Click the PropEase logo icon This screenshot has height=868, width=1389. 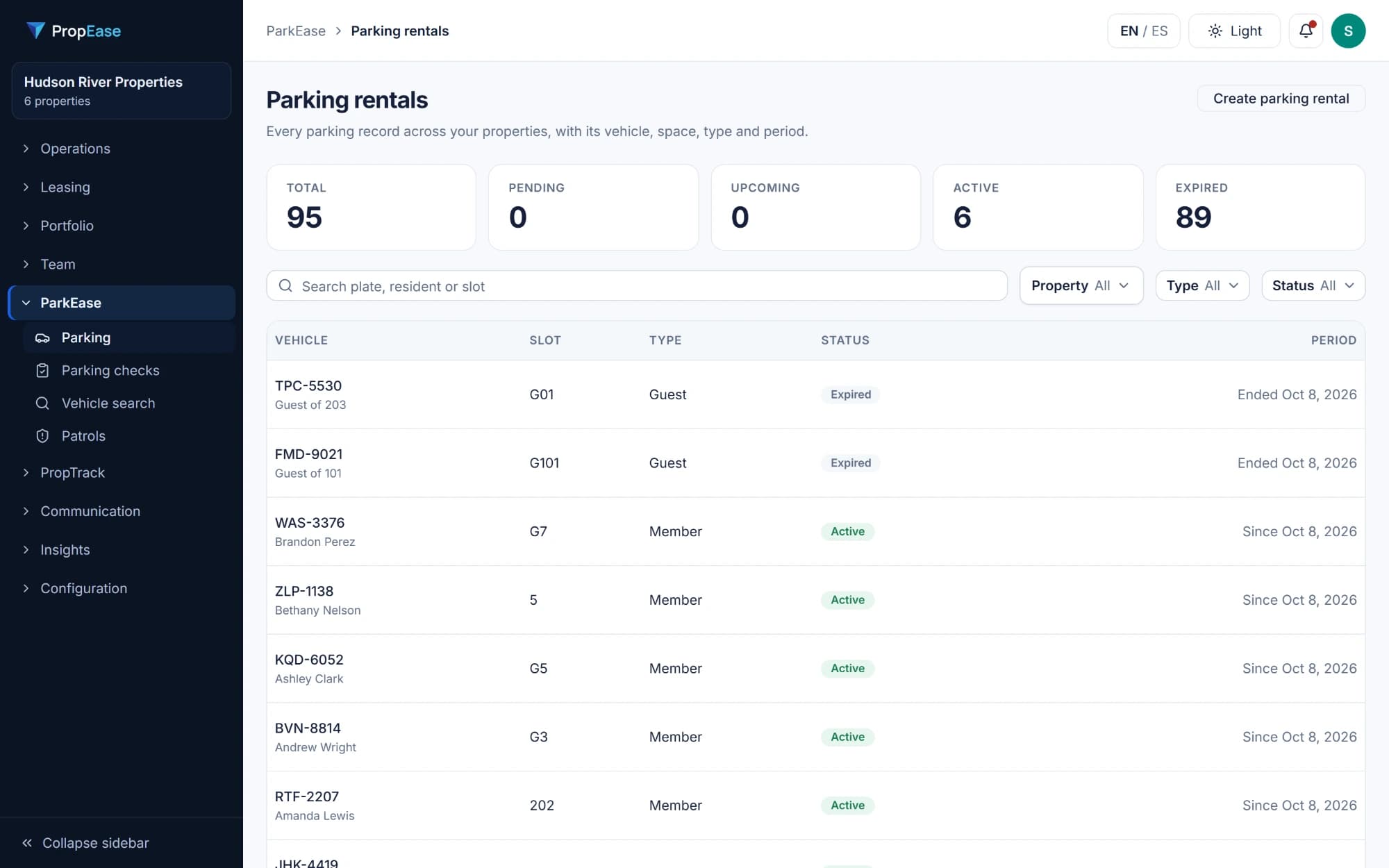click(35, 31)
